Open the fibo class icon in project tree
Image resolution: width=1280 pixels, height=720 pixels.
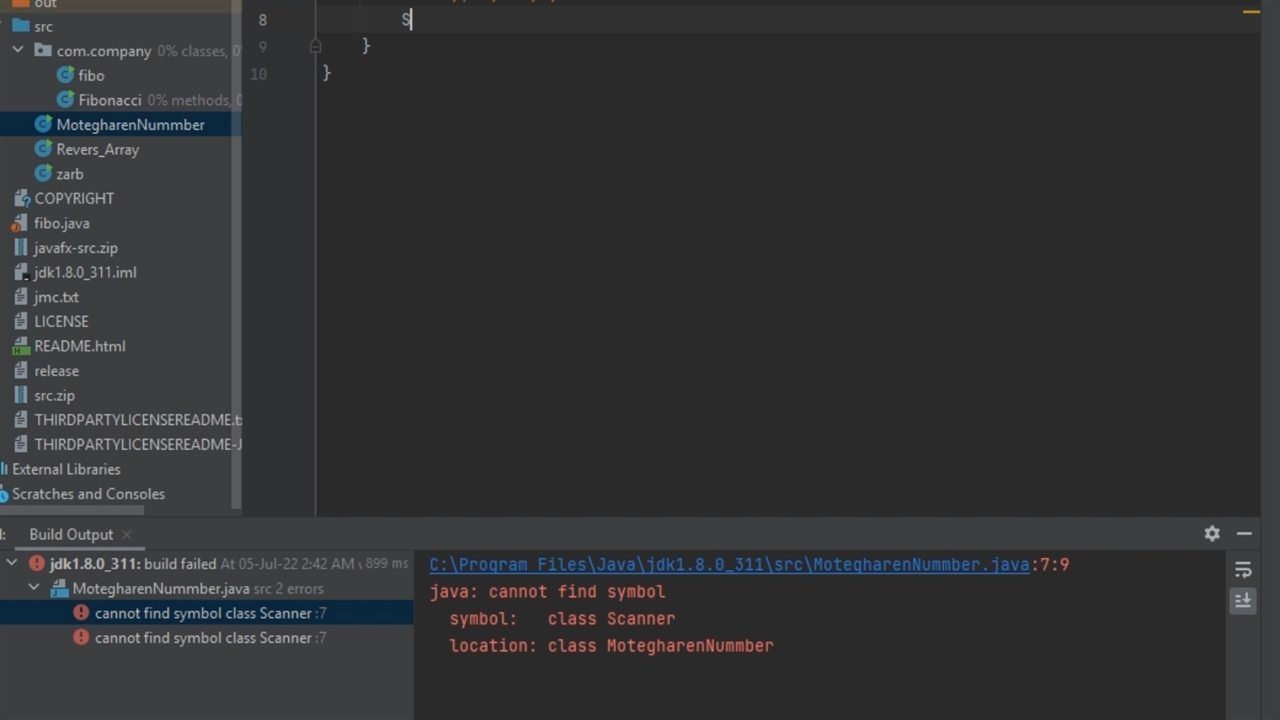[66, 75]
